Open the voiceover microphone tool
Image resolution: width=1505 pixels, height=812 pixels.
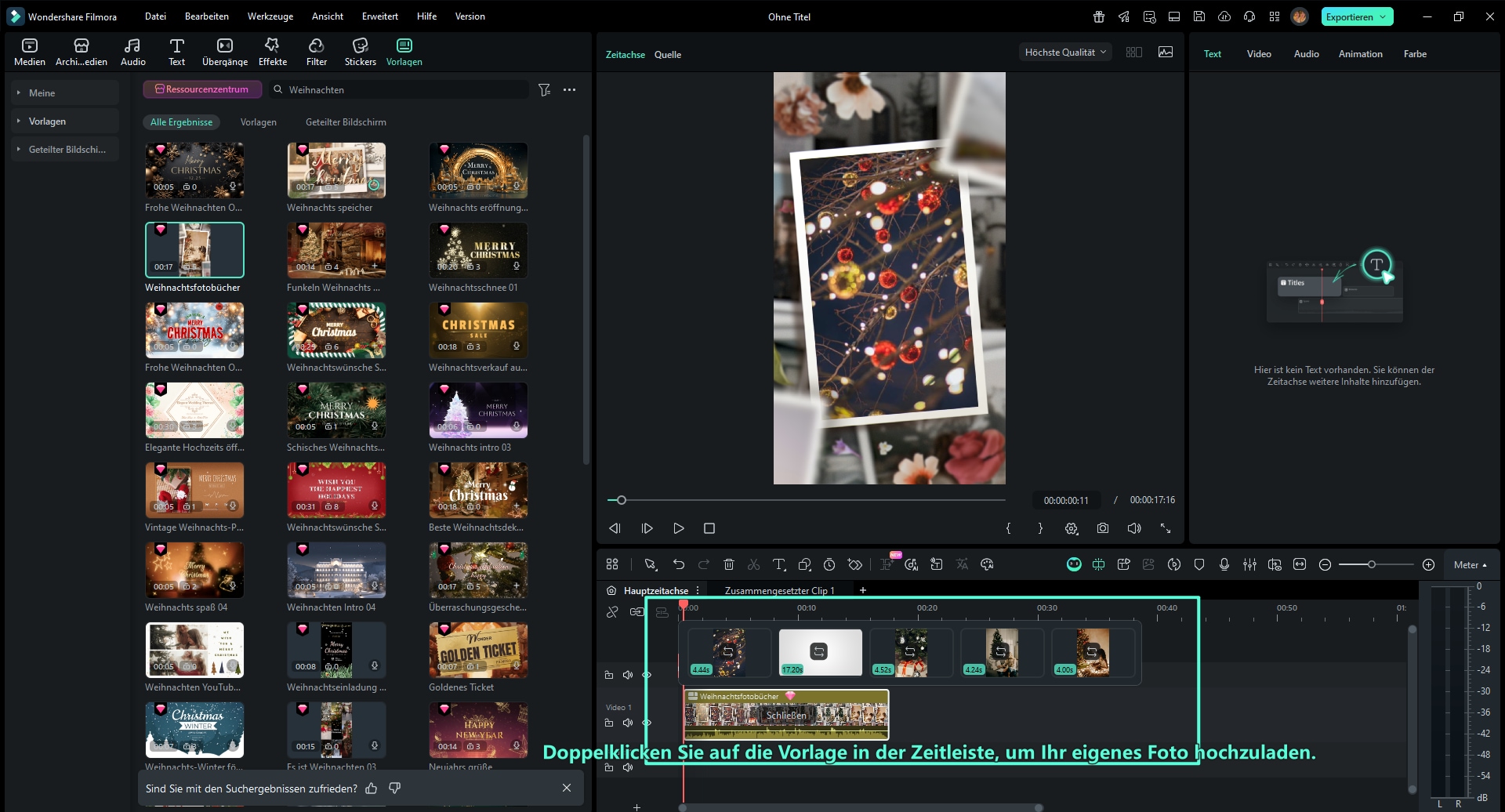[x=1224, y=564]
